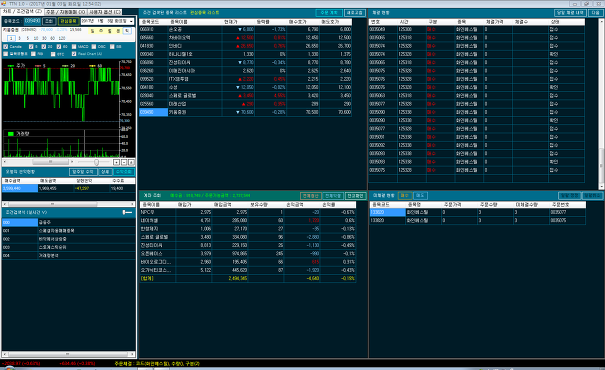Screen dimensions: 605x370
Task: Select the 틱 tick chart button
Action: [x=127, y=30]
